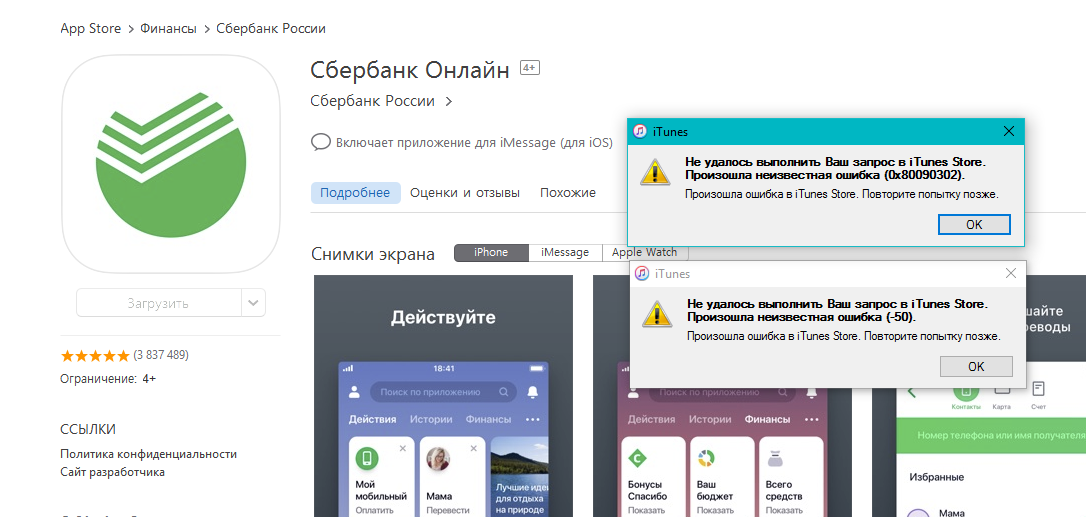Click the ССЫЛКИ heading
This screenshot has height=517, width=1086.
[x=88, y=429]
